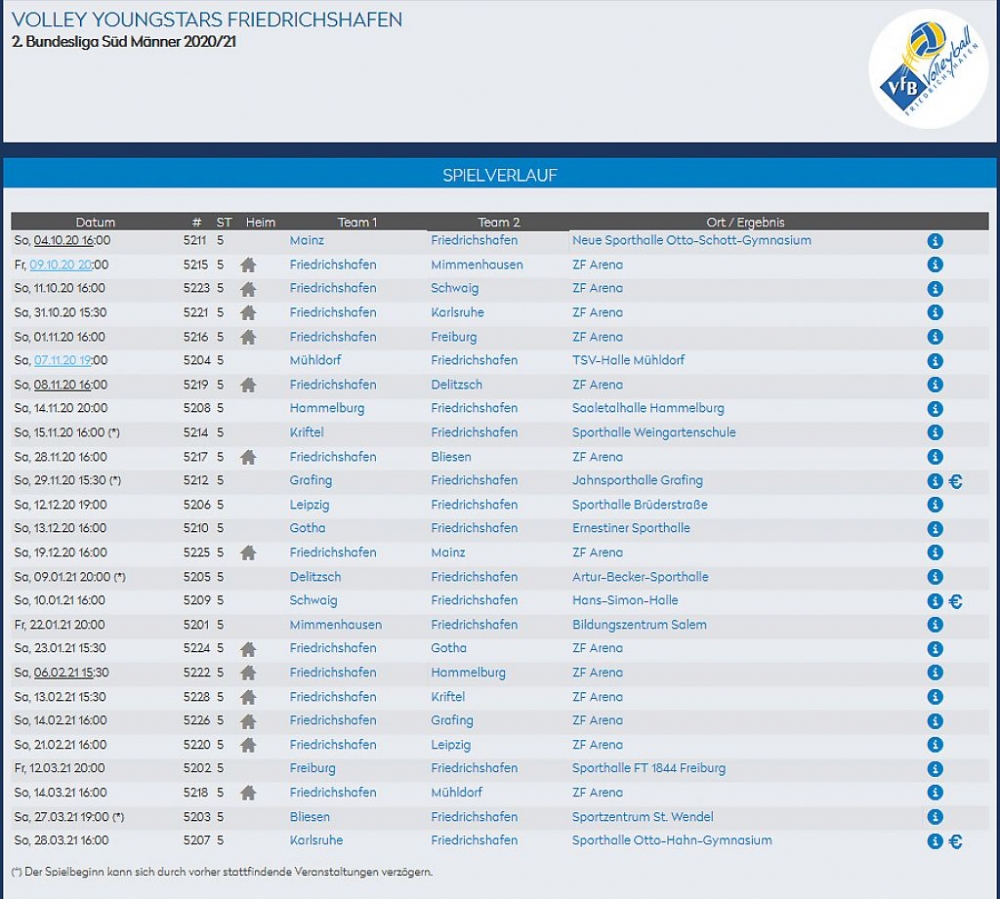Open the info icon for match 5207 in Karlsruhe
This screenshot has width=1000, height=899.
935,841
